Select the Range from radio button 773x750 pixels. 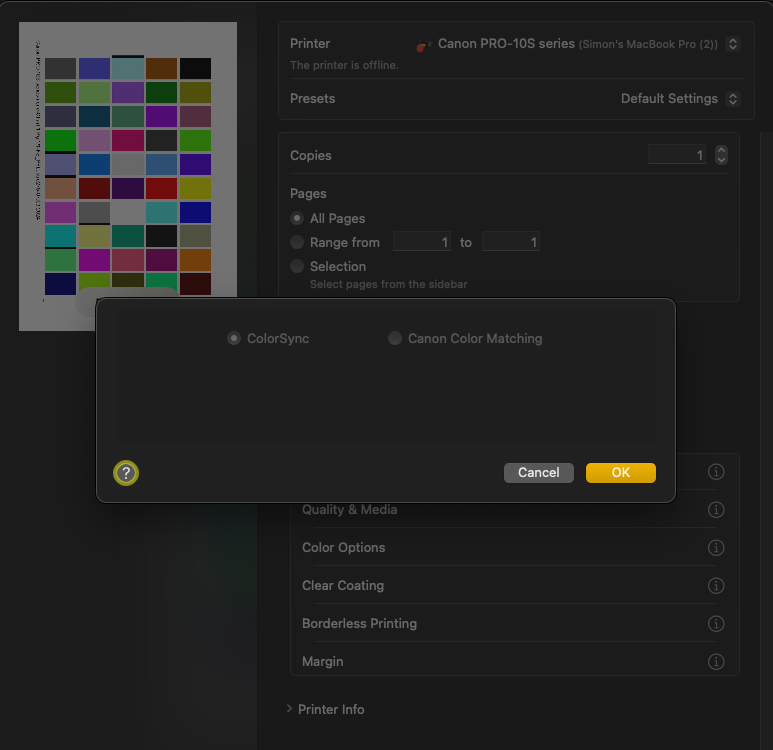click(x=297, y=242)
